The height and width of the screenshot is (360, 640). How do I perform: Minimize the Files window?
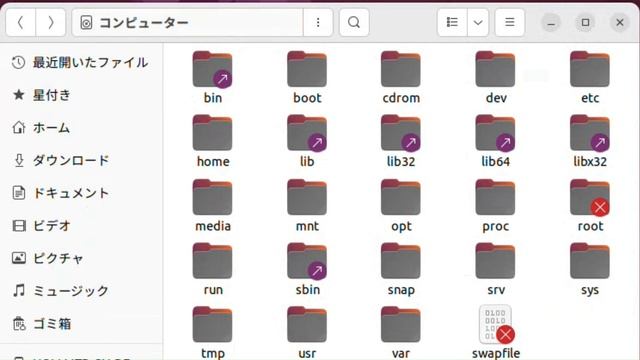click(x=551, y=22)
